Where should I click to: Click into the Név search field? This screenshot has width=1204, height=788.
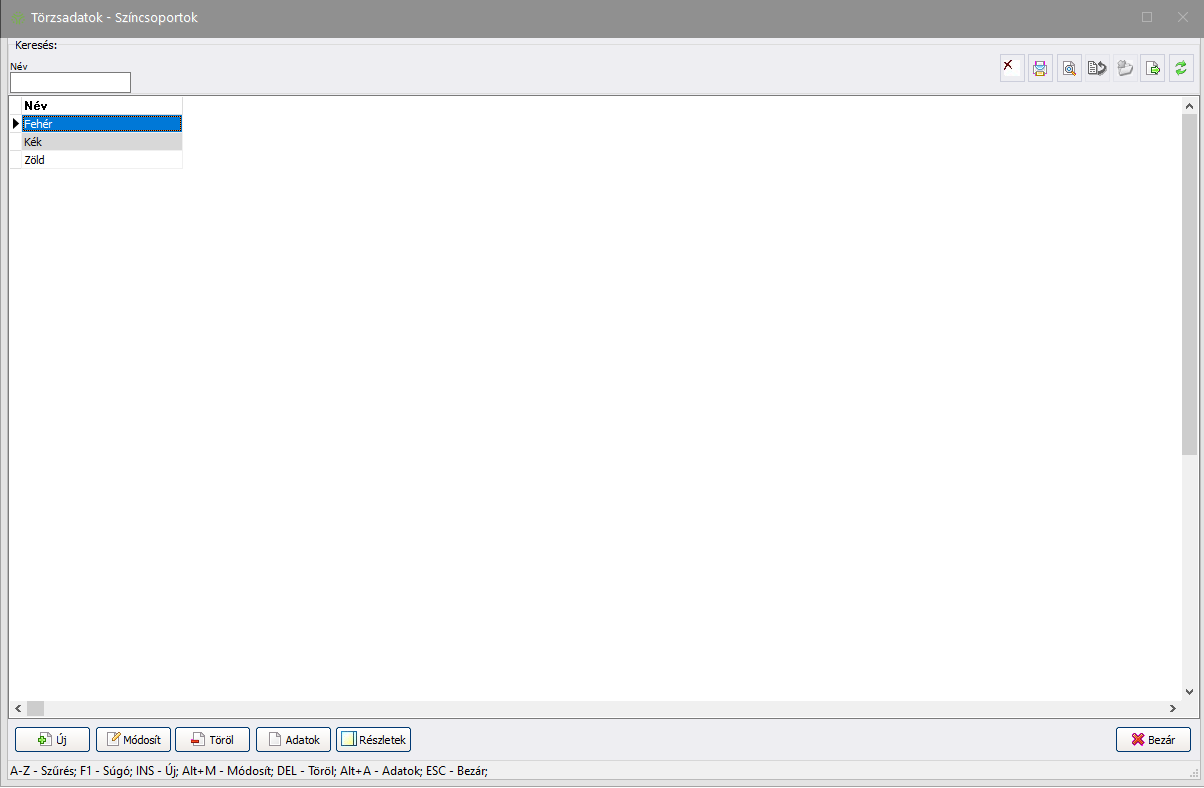70,83
